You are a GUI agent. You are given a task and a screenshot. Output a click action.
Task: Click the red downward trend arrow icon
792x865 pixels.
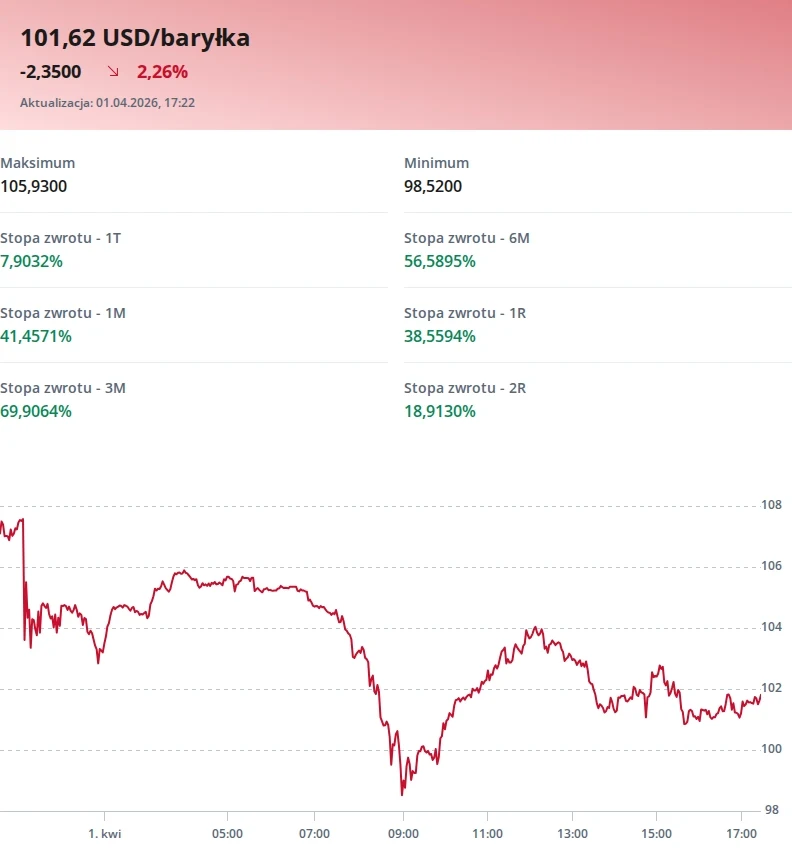pos(113,71)
